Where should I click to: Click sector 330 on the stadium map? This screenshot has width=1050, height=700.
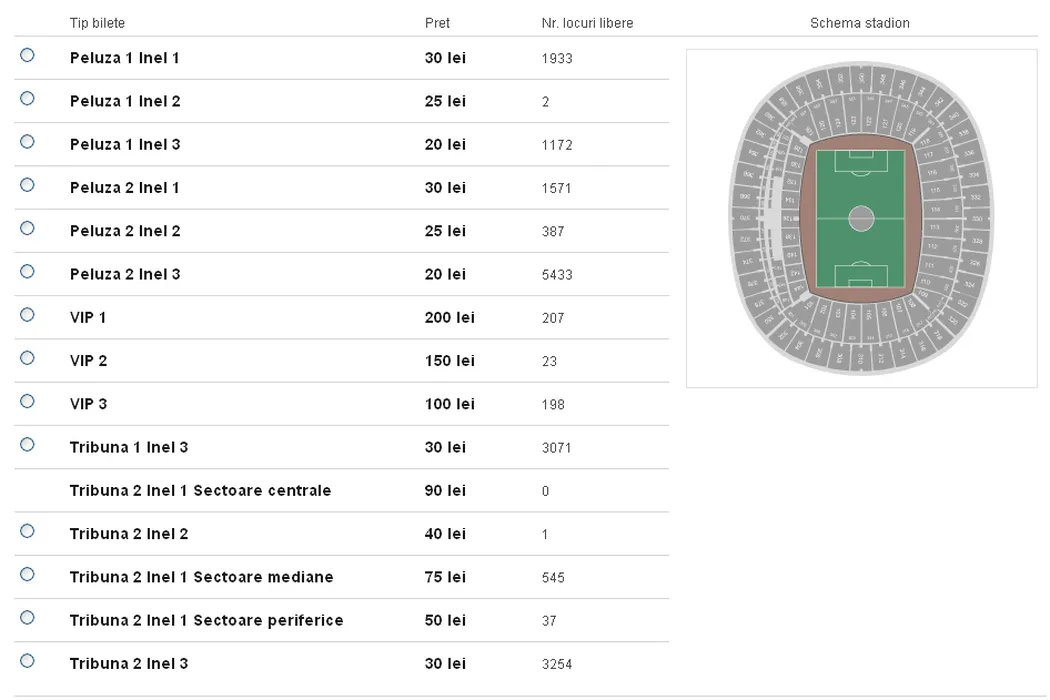point(977,218)
